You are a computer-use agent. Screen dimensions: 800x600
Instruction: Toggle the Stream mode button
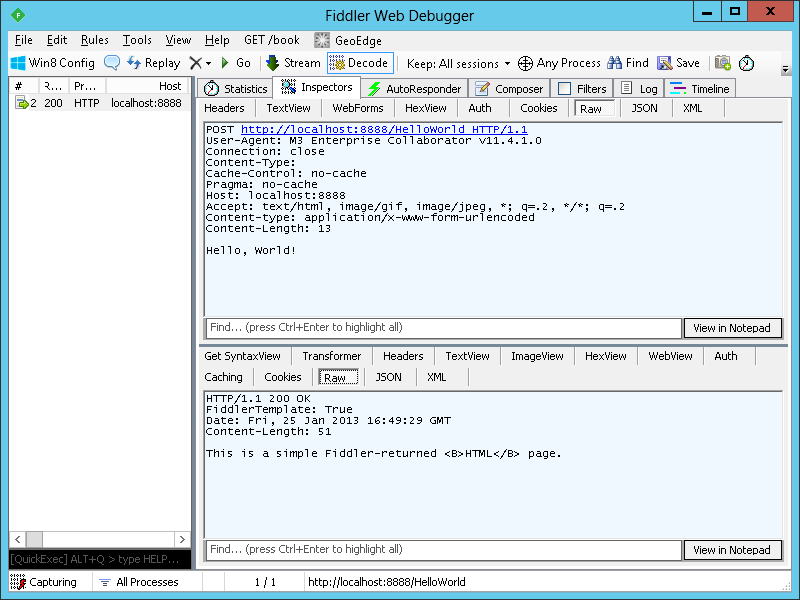click(x=293, y=63)
